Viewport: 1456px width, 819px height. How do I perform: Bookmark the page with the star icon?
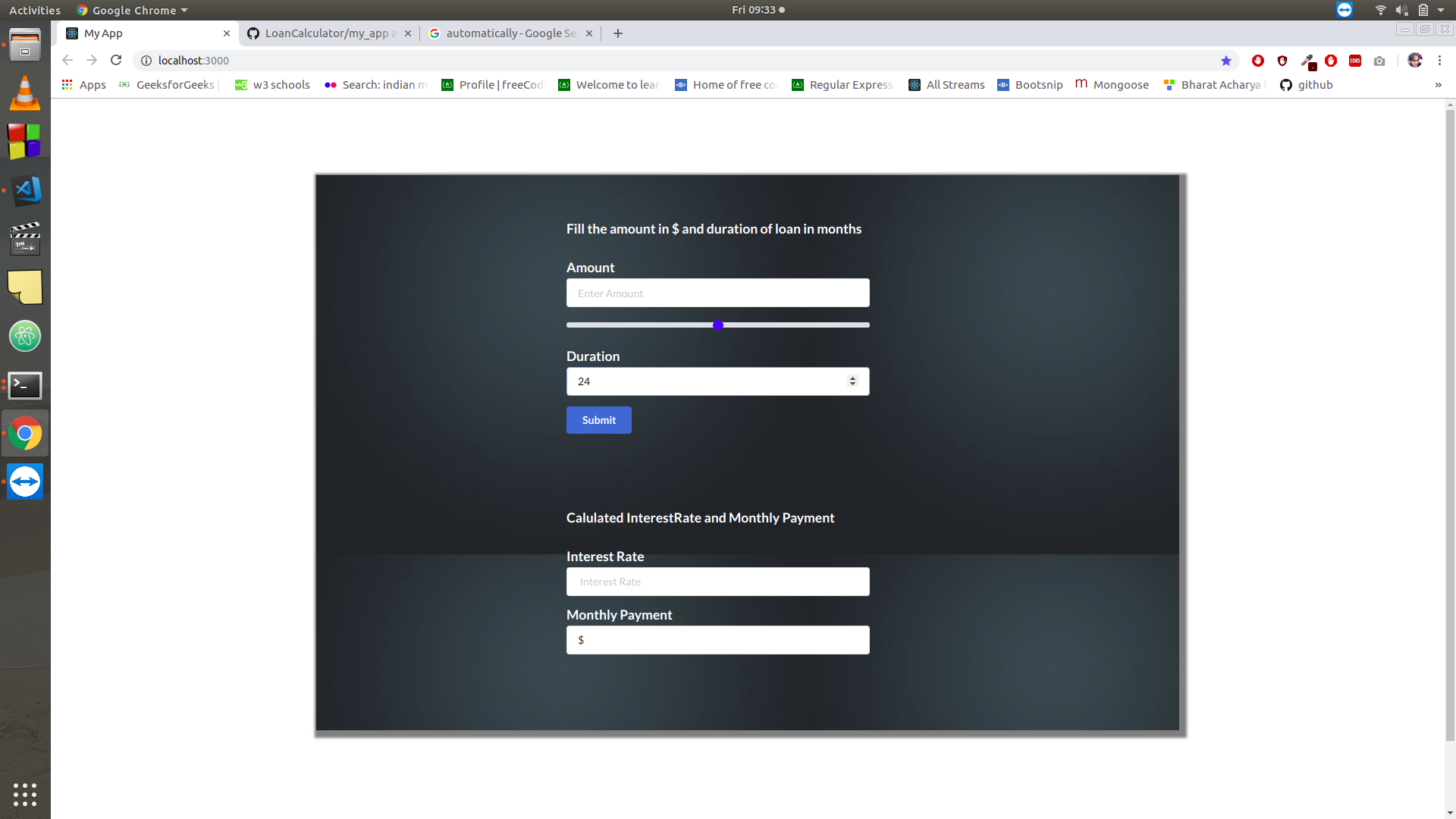click(x=1226, y=60)
